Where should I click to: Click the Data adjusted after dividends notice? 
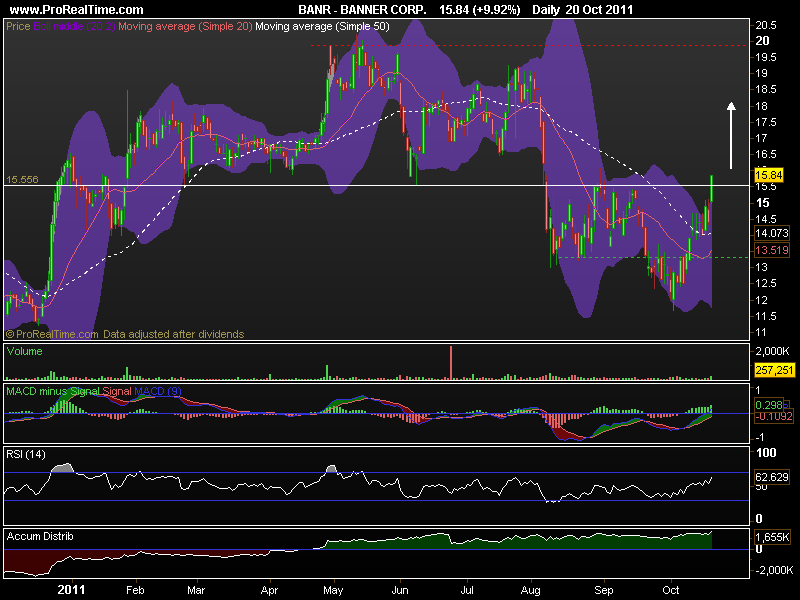pyautogui.click(x=173, y=334)
